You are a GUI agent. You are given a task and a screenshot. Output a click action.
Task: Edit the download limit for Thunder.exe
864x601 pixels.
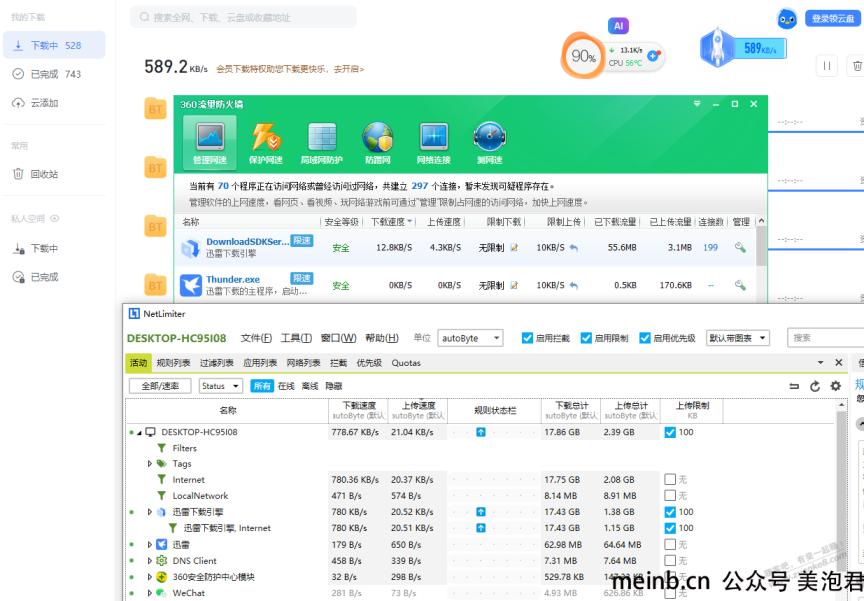pos(514,285)
